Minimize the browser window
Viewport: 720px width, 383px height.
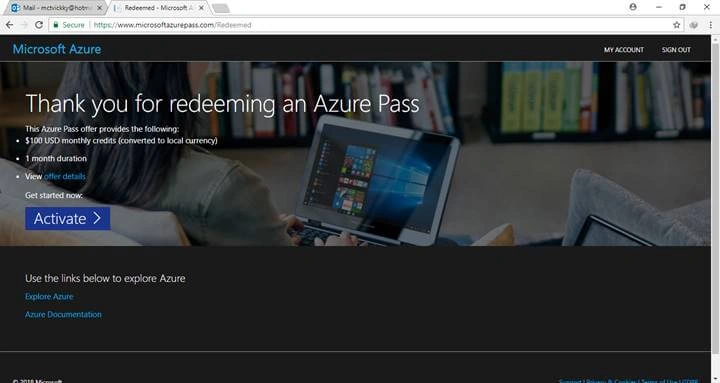point(659,7)
